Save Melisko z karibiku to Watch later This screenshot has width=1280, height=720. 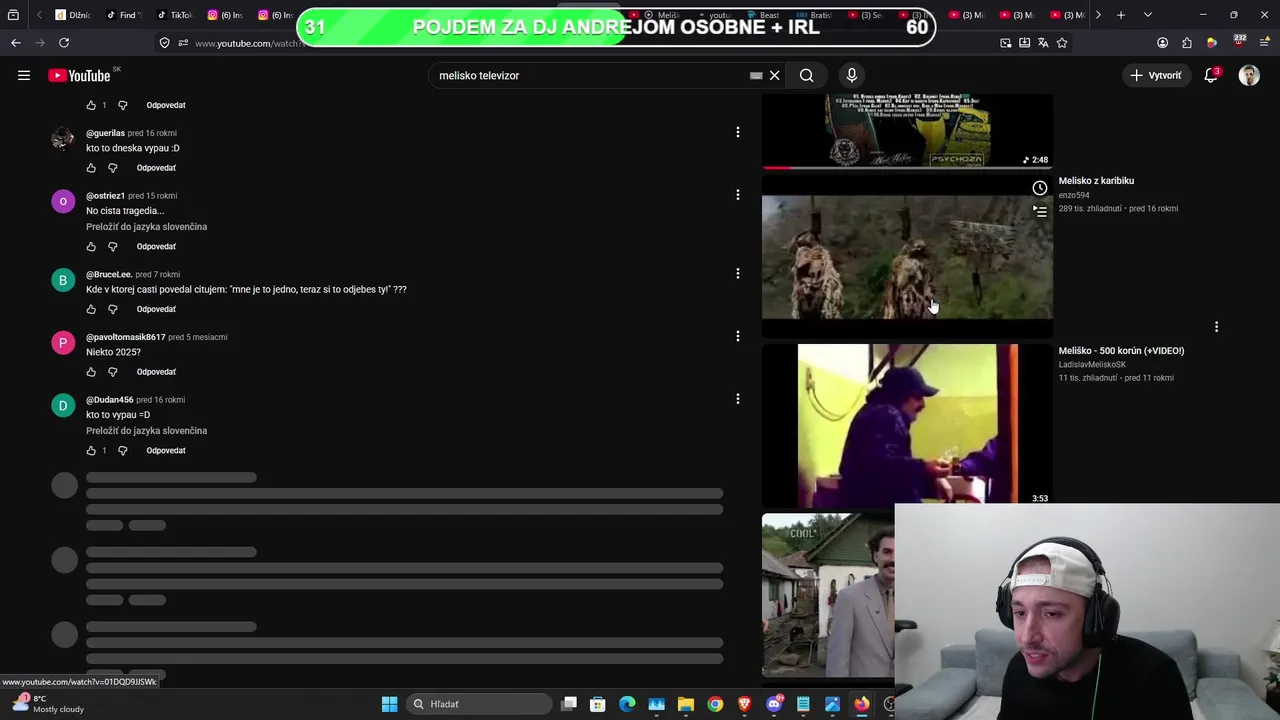coord(1040,188)
